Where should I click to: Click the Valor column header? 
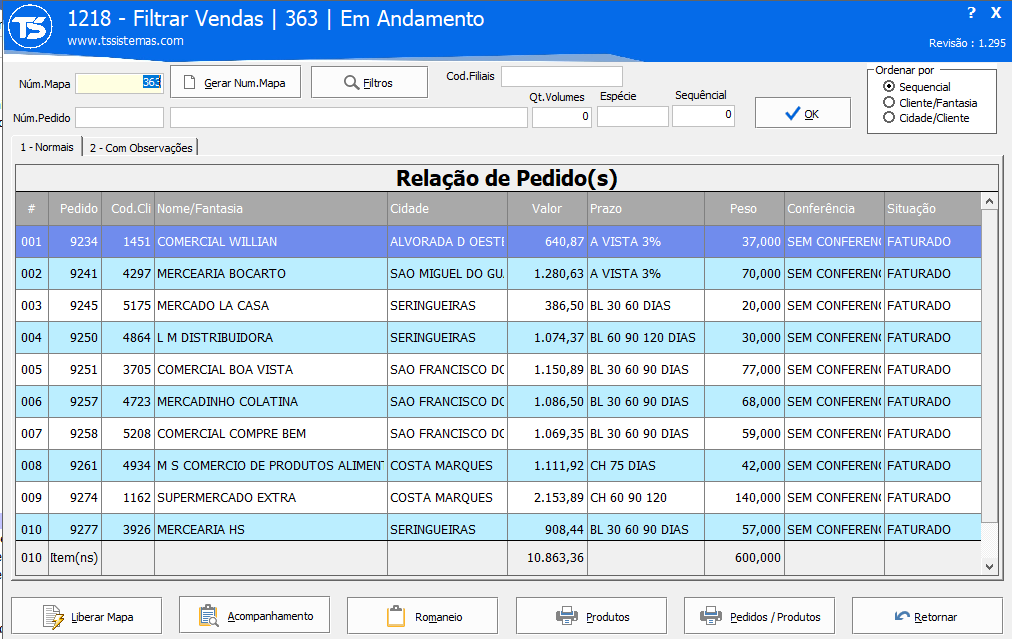coord(546,209)
